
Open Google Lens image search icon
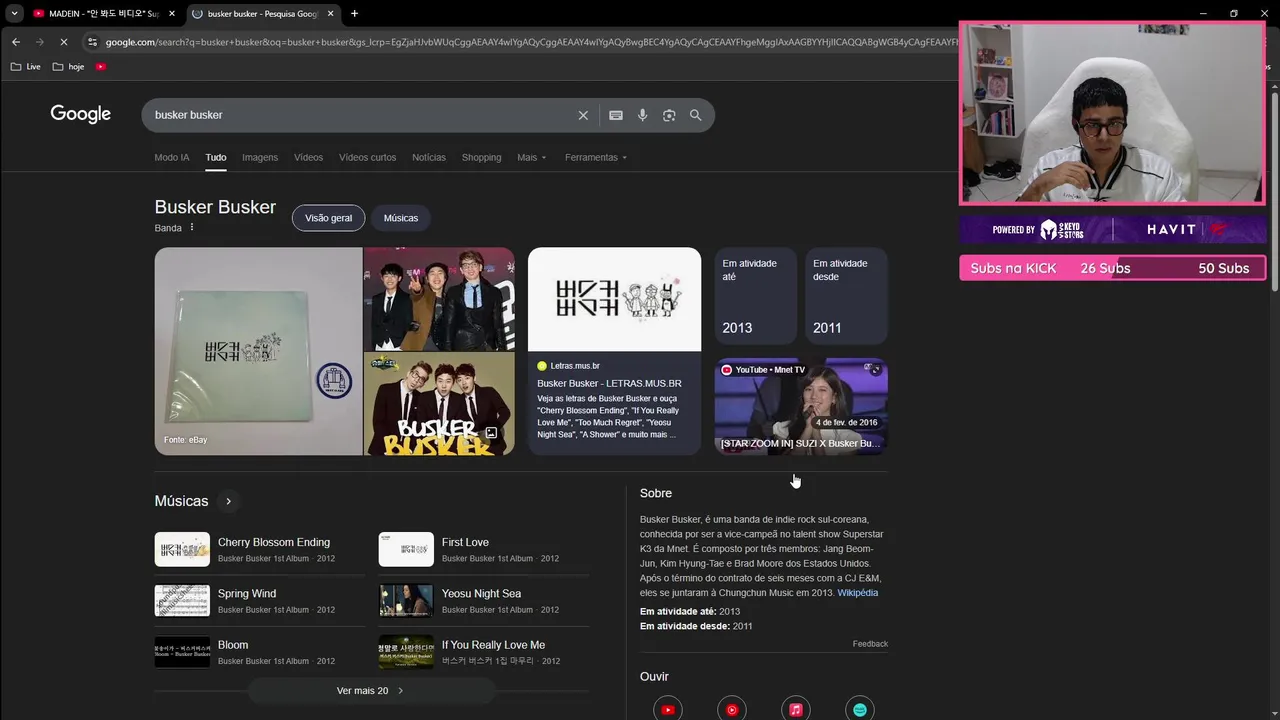[669, 115]
